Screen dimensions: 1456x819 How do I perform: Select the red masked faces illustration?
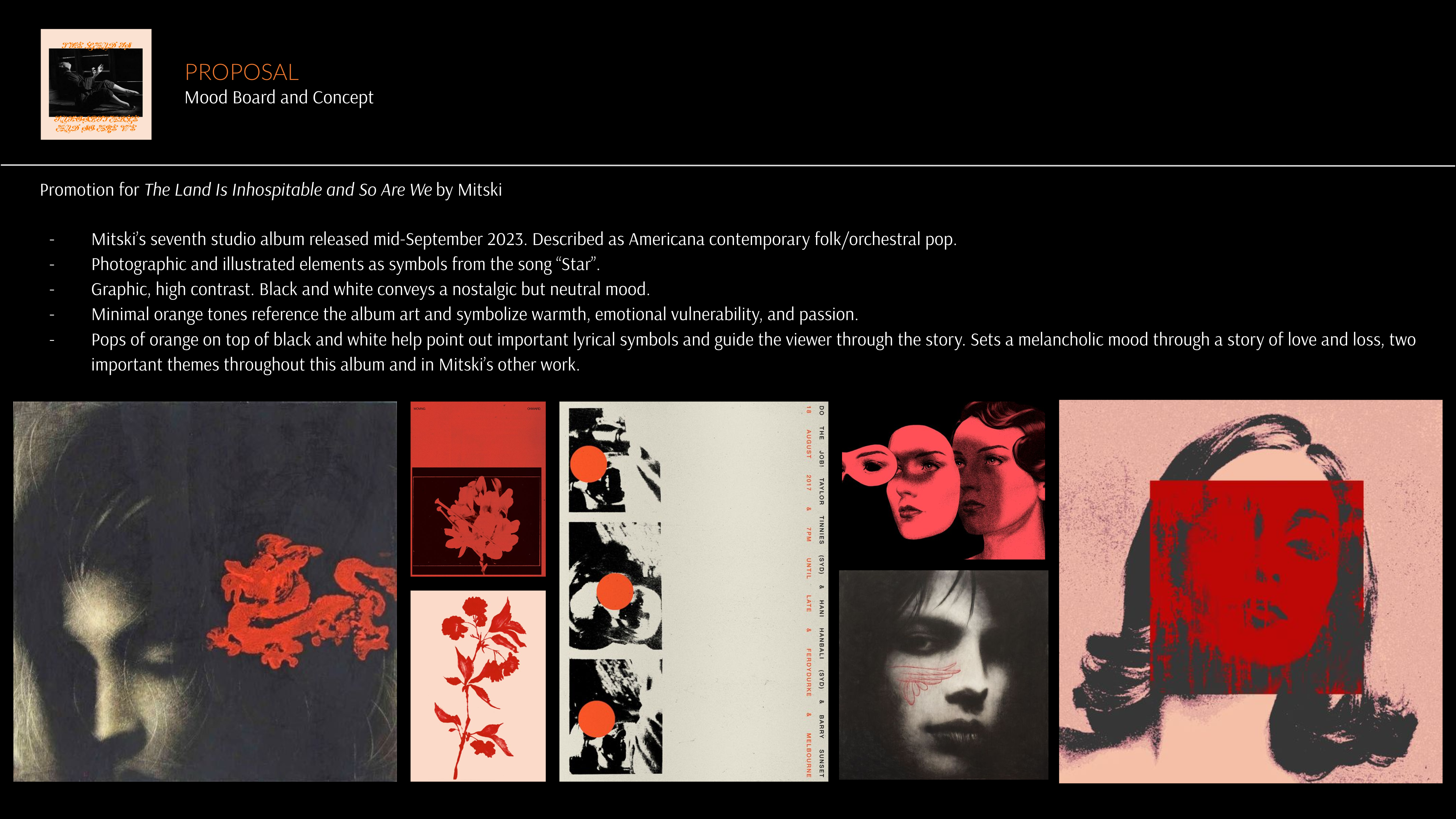click(943, 480)
